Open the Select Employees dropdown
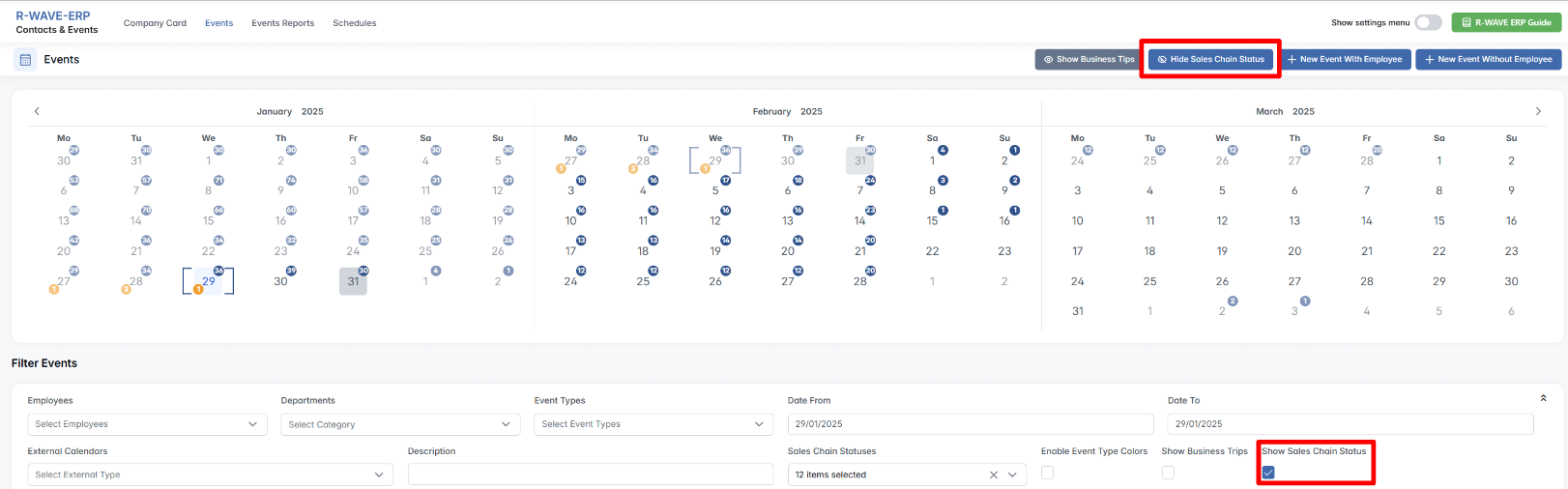Screen dimensions: 1568x489 point(147,424)
